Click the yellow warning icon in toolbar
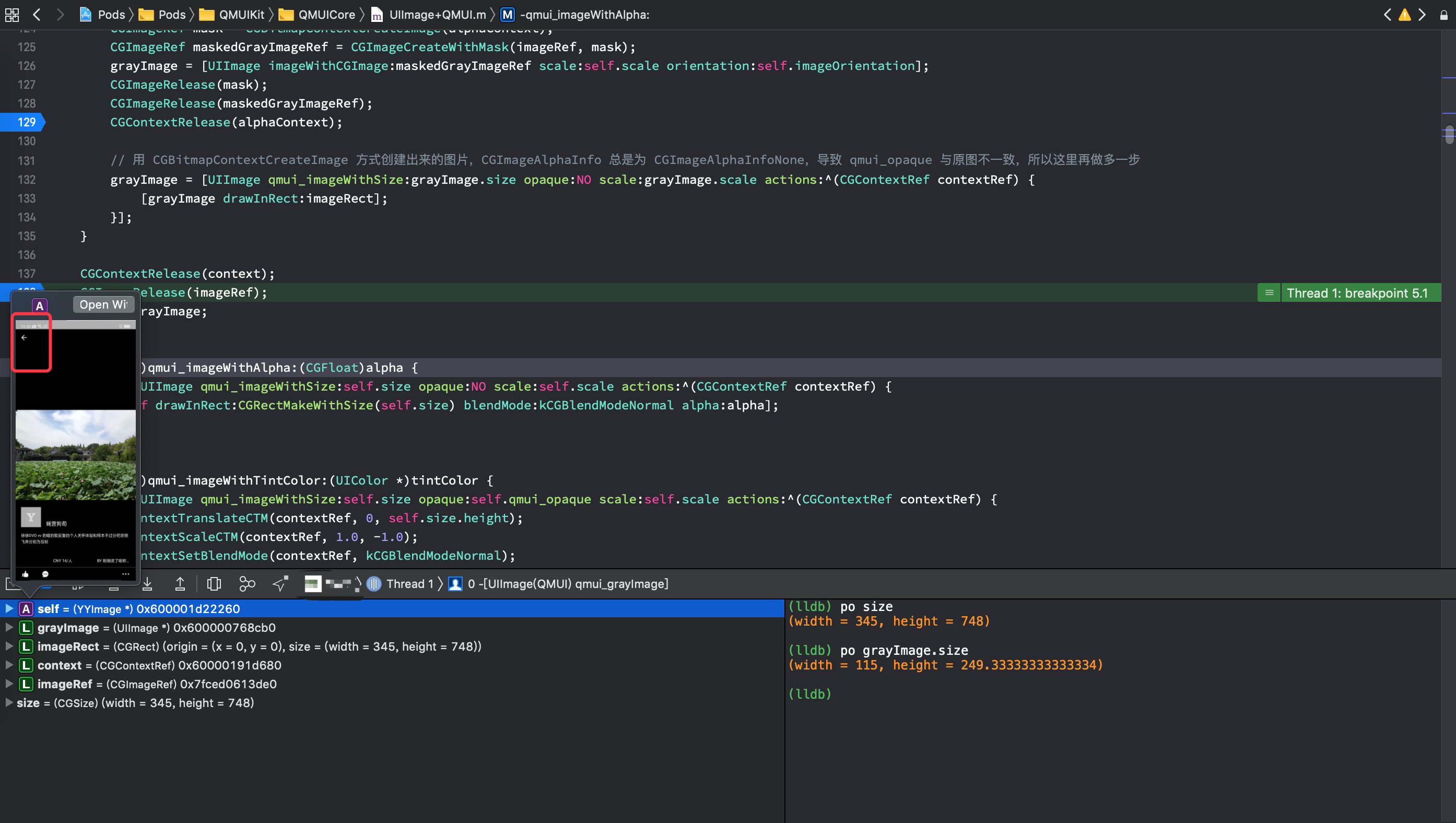 coord(1405,15)
